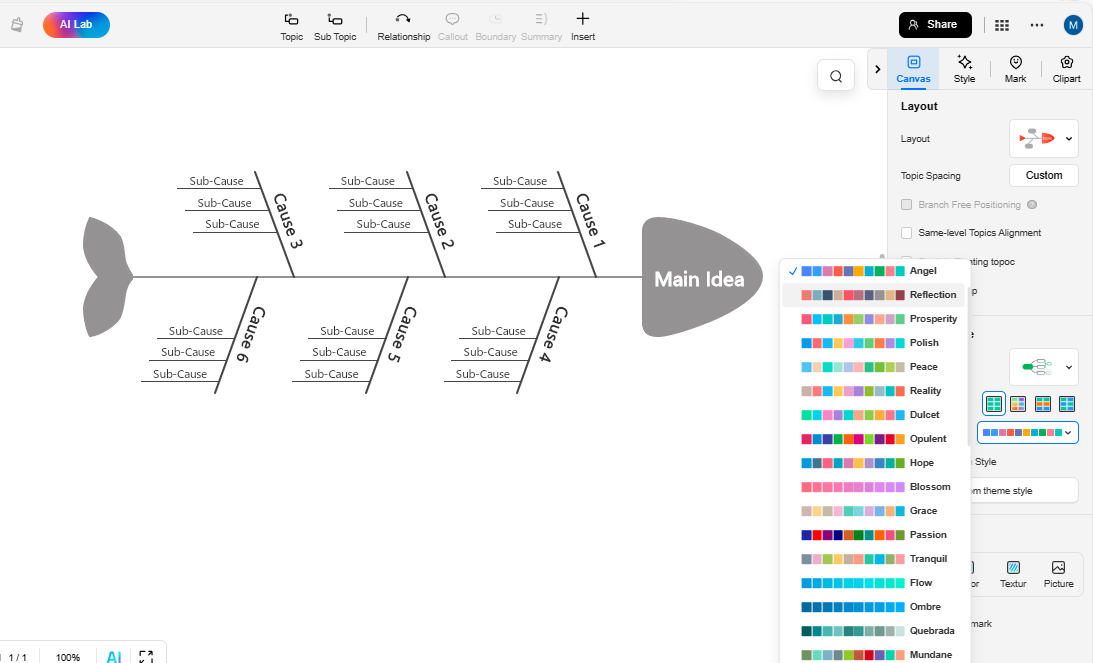Expand the color scheme dropdown
This screenshot has height=663, width=1093.
coord(1027,433)
